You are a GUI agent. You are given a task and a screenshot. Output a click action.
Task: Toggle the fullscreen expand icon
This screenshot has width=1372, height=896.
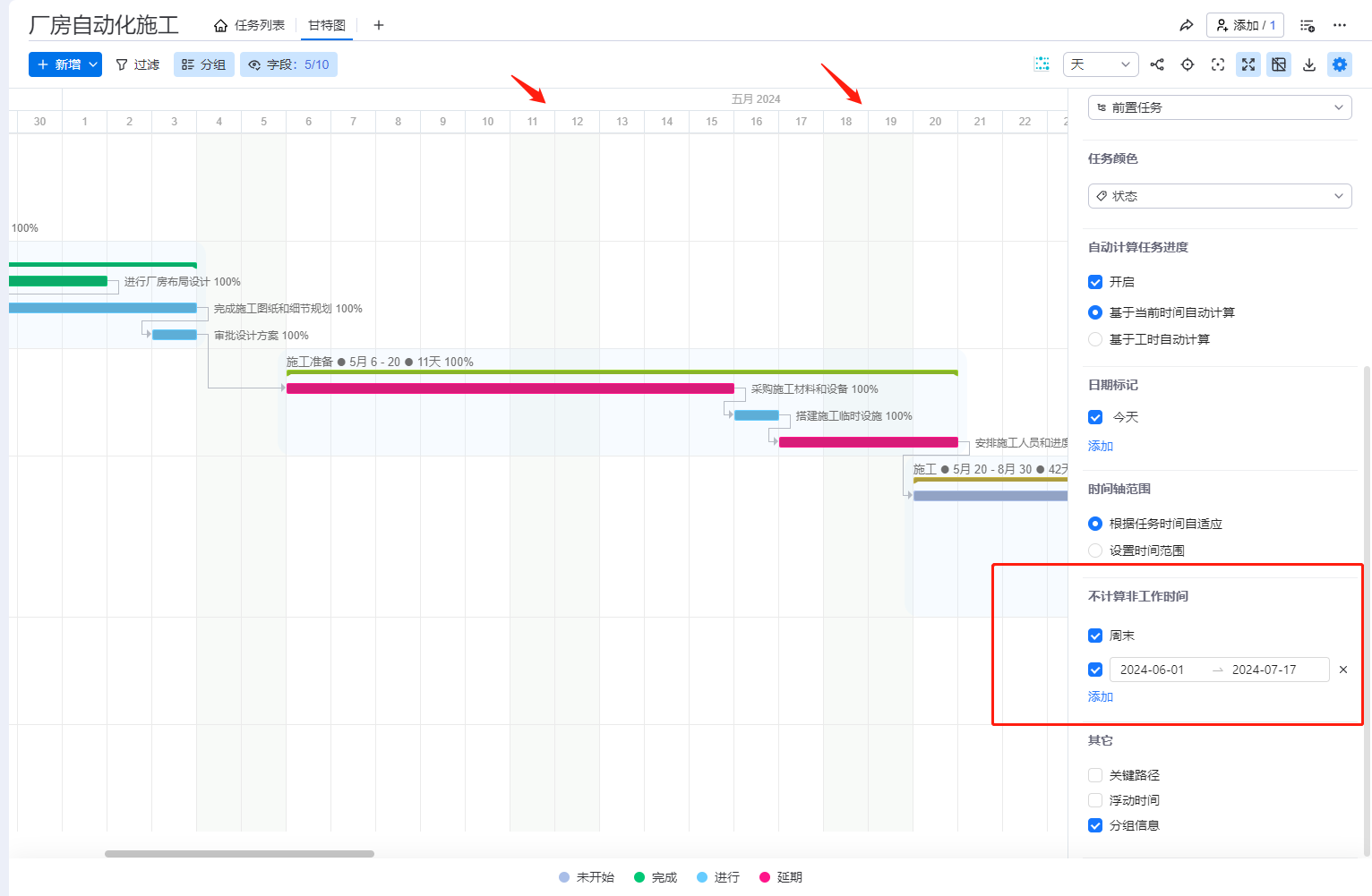tap(1248, 64)
